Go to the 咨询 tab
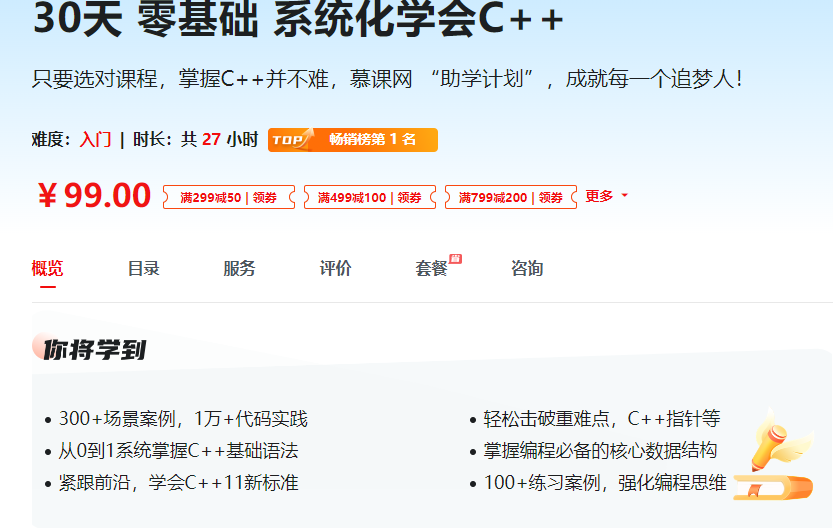833x528 pixels. [x=527, y=268]
